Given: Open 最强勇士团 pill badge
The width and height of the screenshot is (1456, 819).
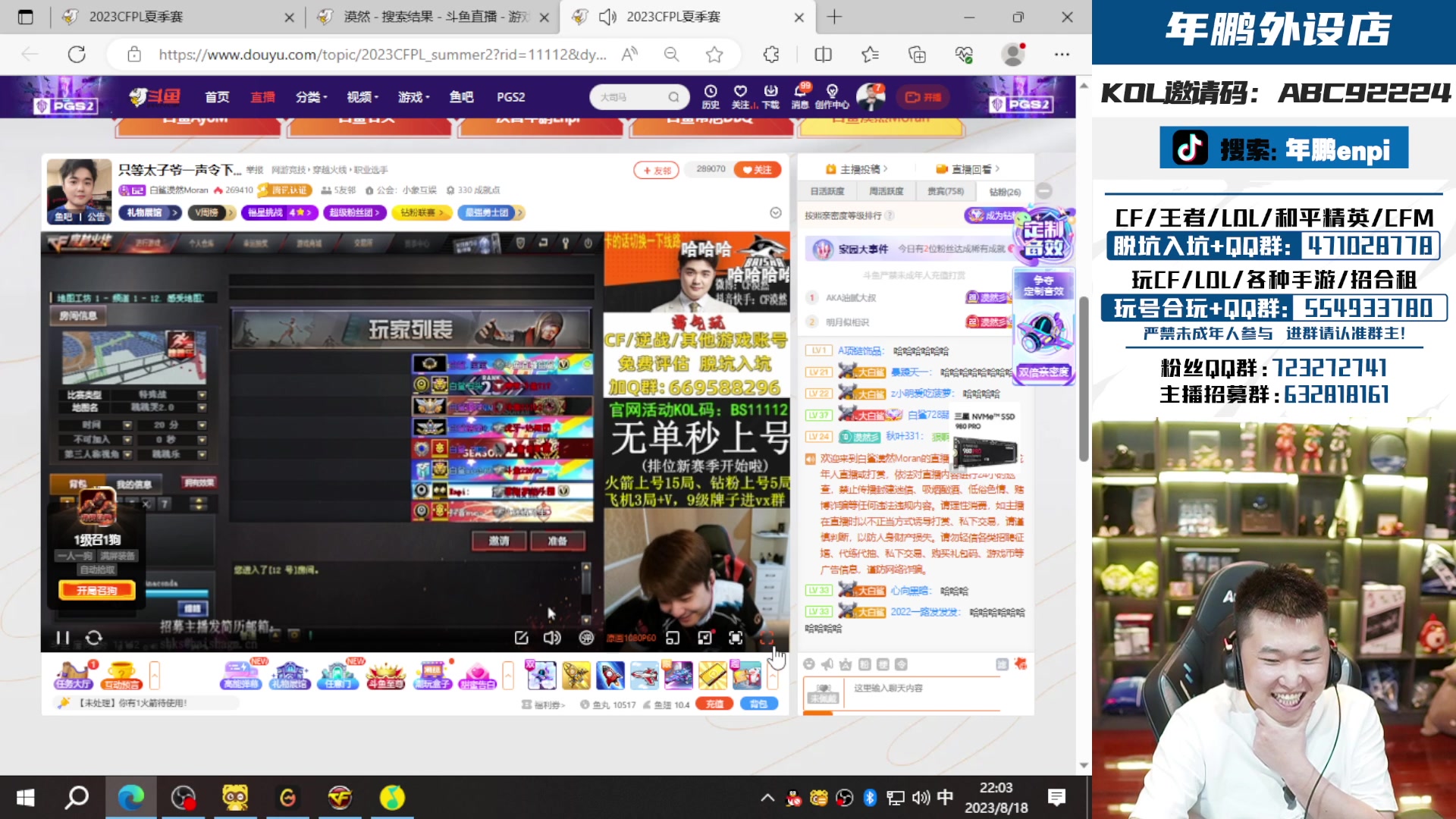Looking at the screenshot, I should [x=491, y=212].
